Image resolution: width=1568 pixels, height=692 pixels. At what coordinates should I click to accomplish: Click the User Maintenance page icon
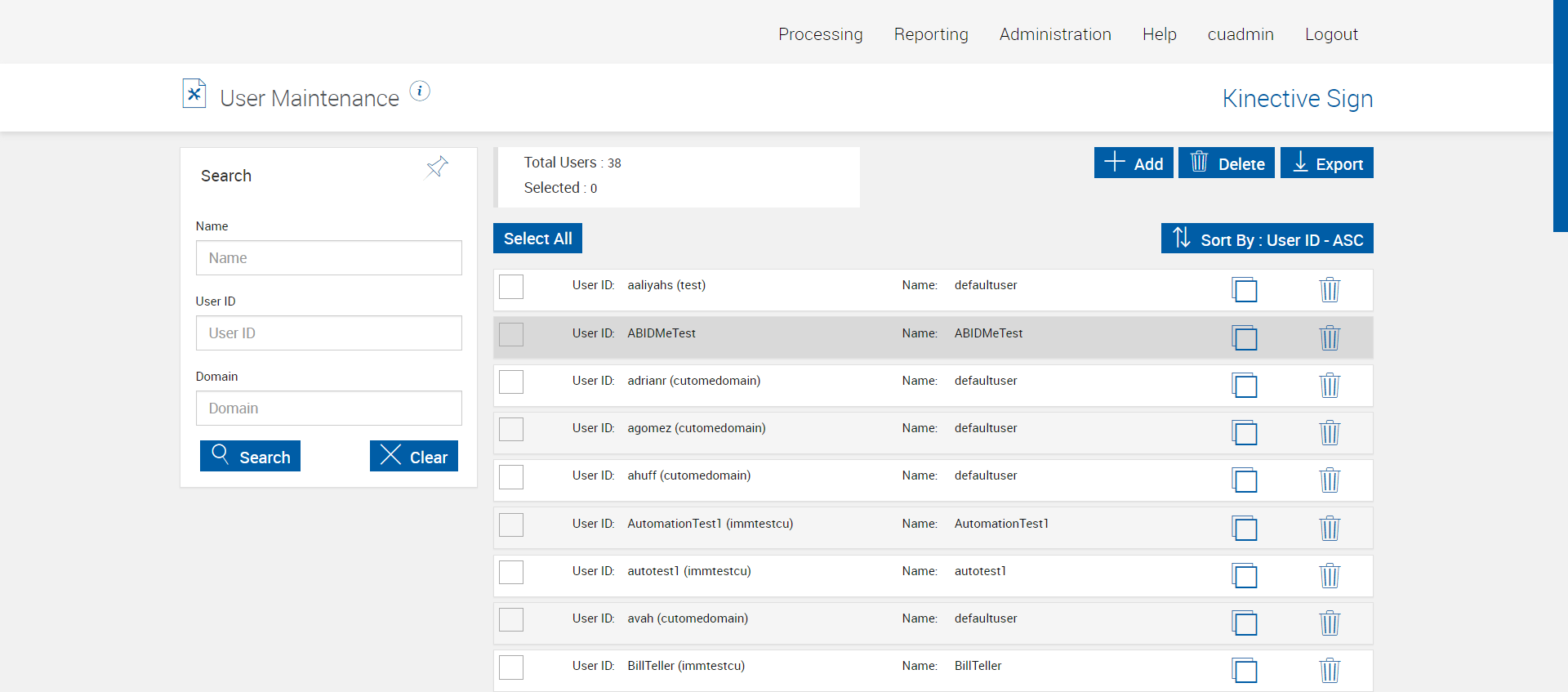pyautogui.click(x=194, y=93)
